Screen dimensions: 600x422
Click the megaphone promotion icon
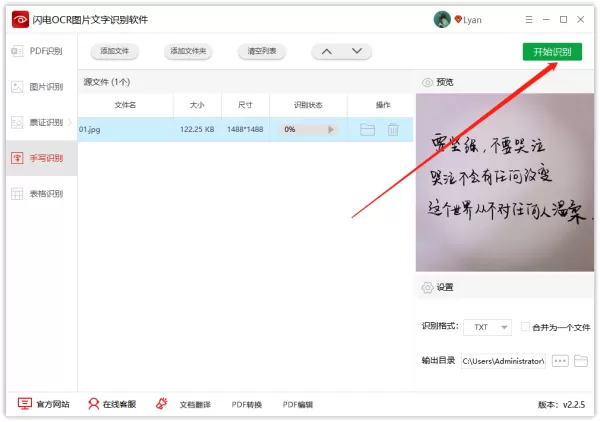[x=161, y=404]
